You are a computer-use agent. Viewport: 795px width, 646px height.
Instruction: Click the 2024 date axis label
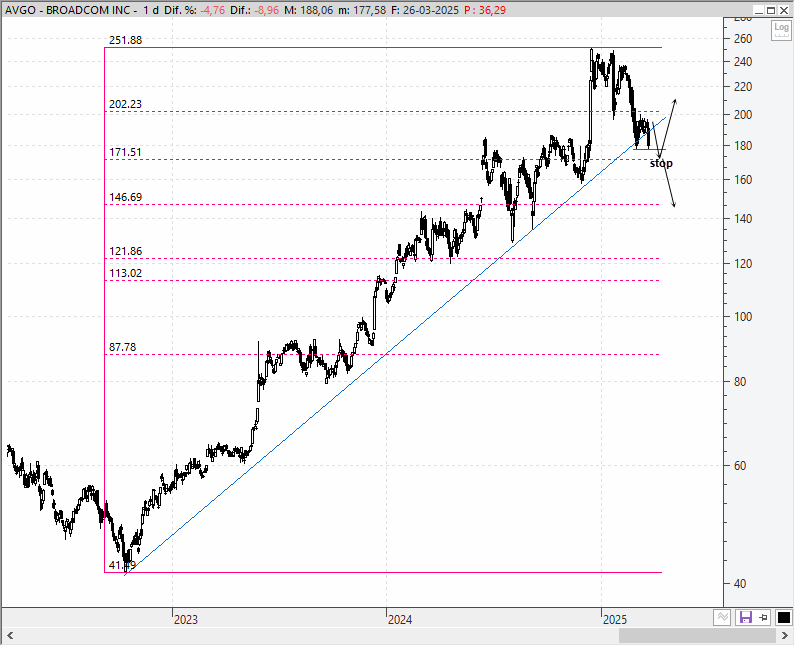pos(400,620)
